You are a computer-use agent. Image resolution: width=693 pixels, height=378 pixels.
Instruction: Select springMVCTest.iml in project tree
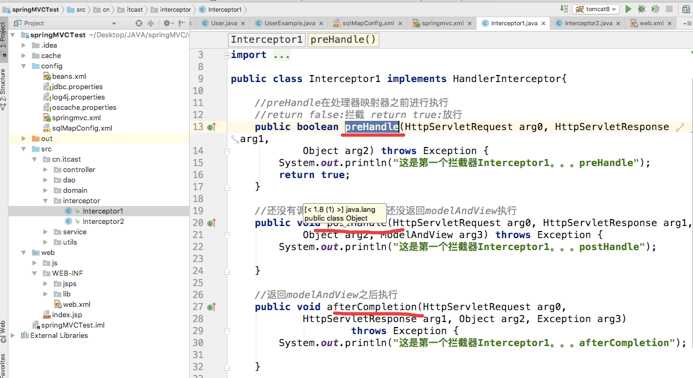[x=69, y=325]
